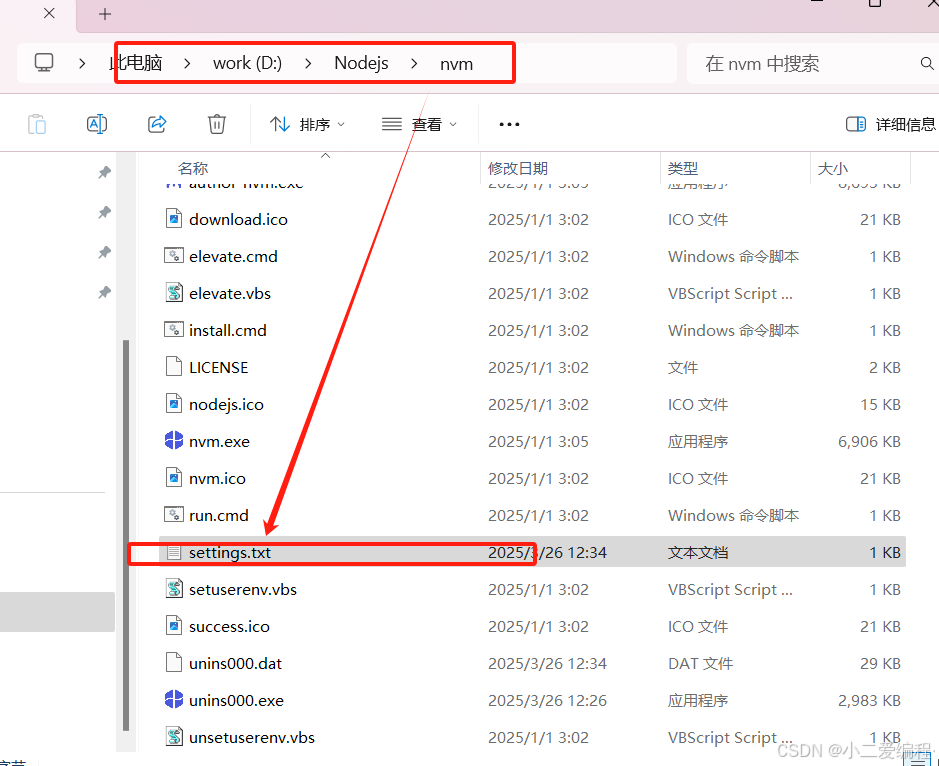Open the sort (排序) dropdown
This screenshot has width=939, height=766.
(307, 125)
